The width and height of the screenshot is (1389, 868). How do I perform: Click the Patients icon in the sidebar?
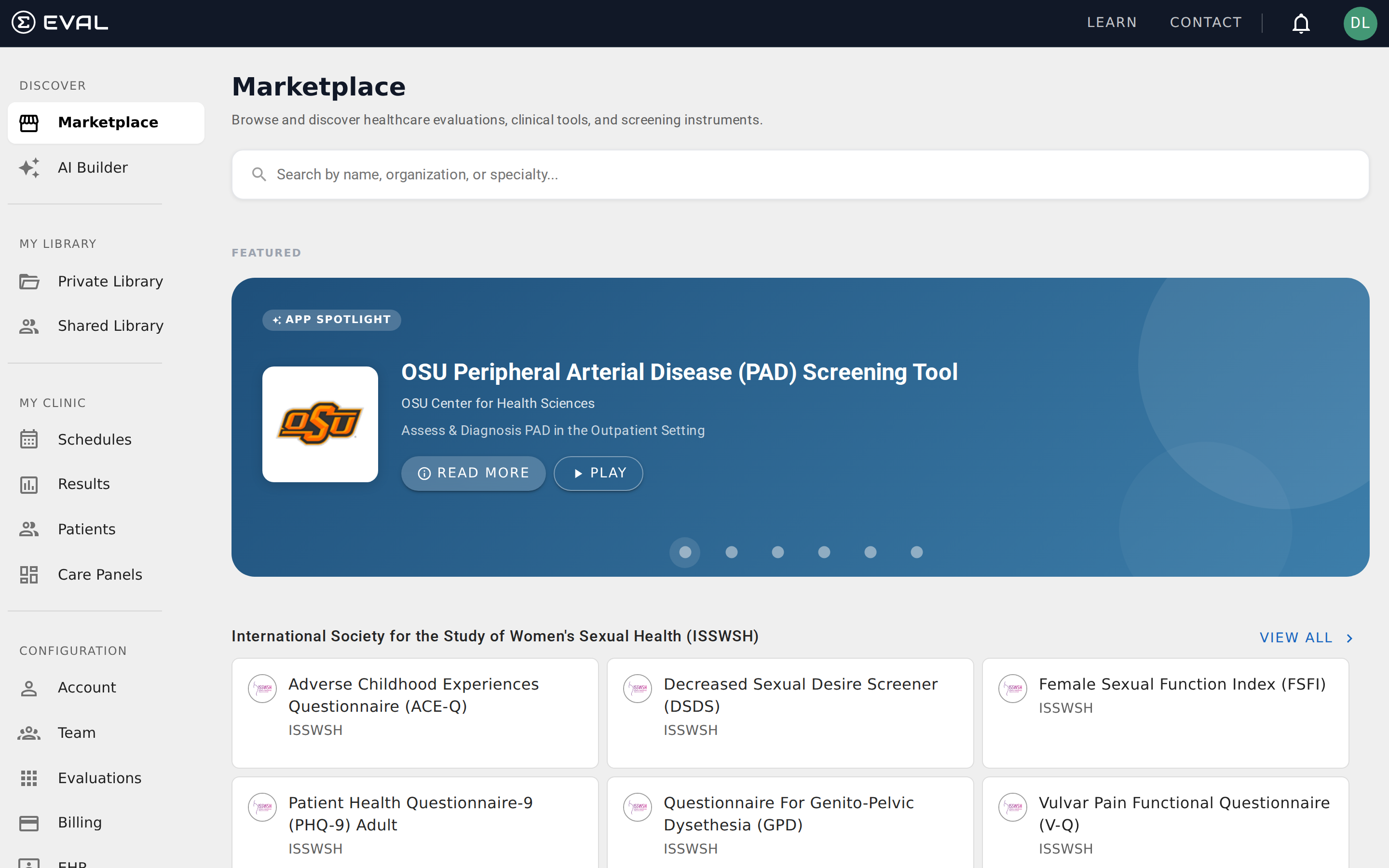(29, 529)
